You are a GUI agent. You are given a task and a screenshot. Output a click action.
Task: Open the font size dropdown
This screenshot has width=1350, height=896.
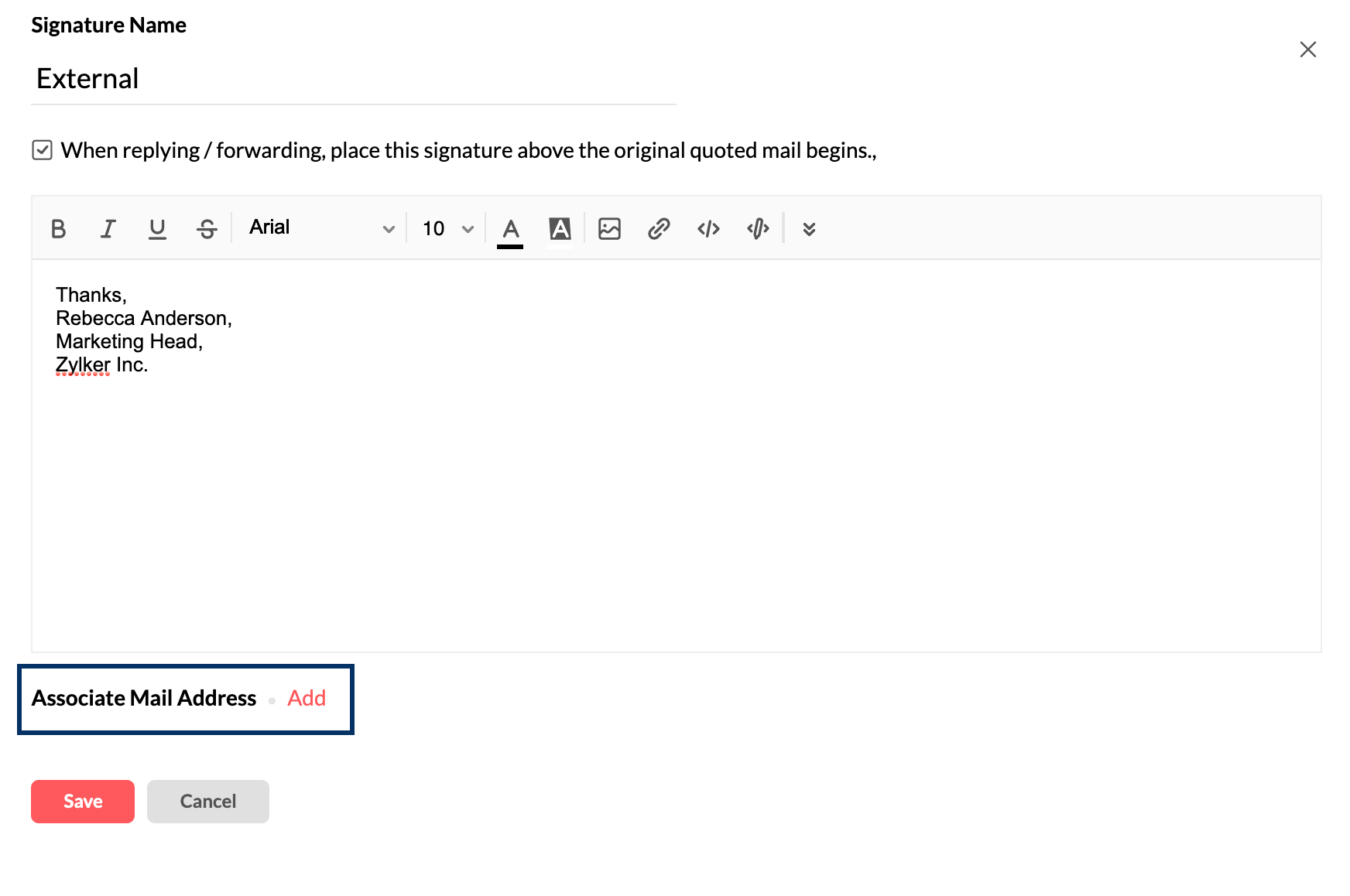point(445,227)
